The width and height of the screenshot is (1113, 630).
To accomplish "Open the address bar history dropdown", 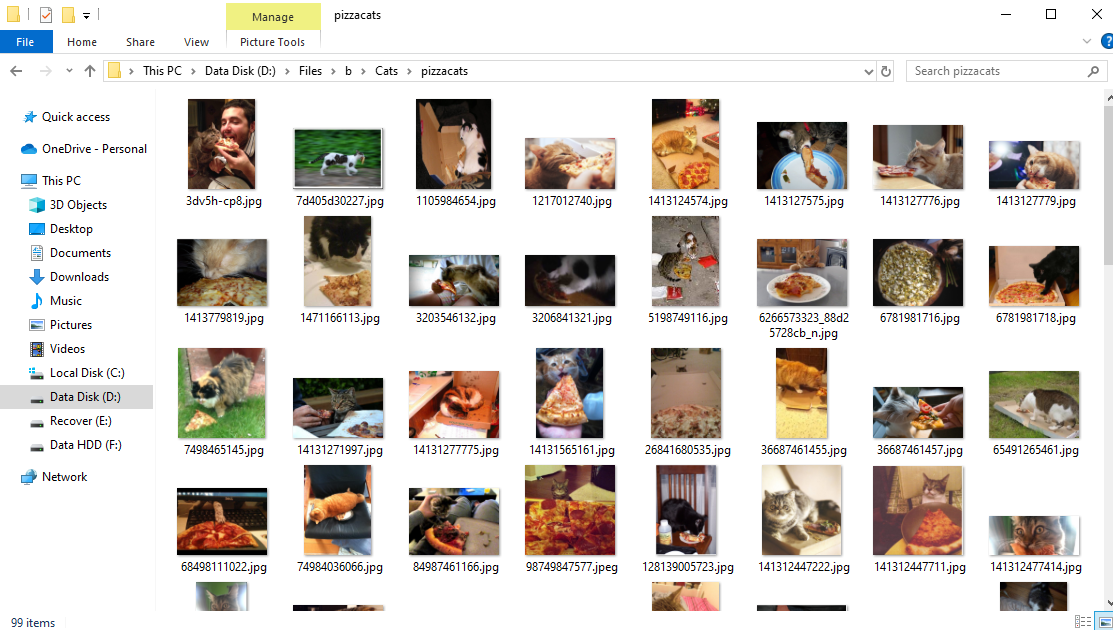I will (869, 71).
